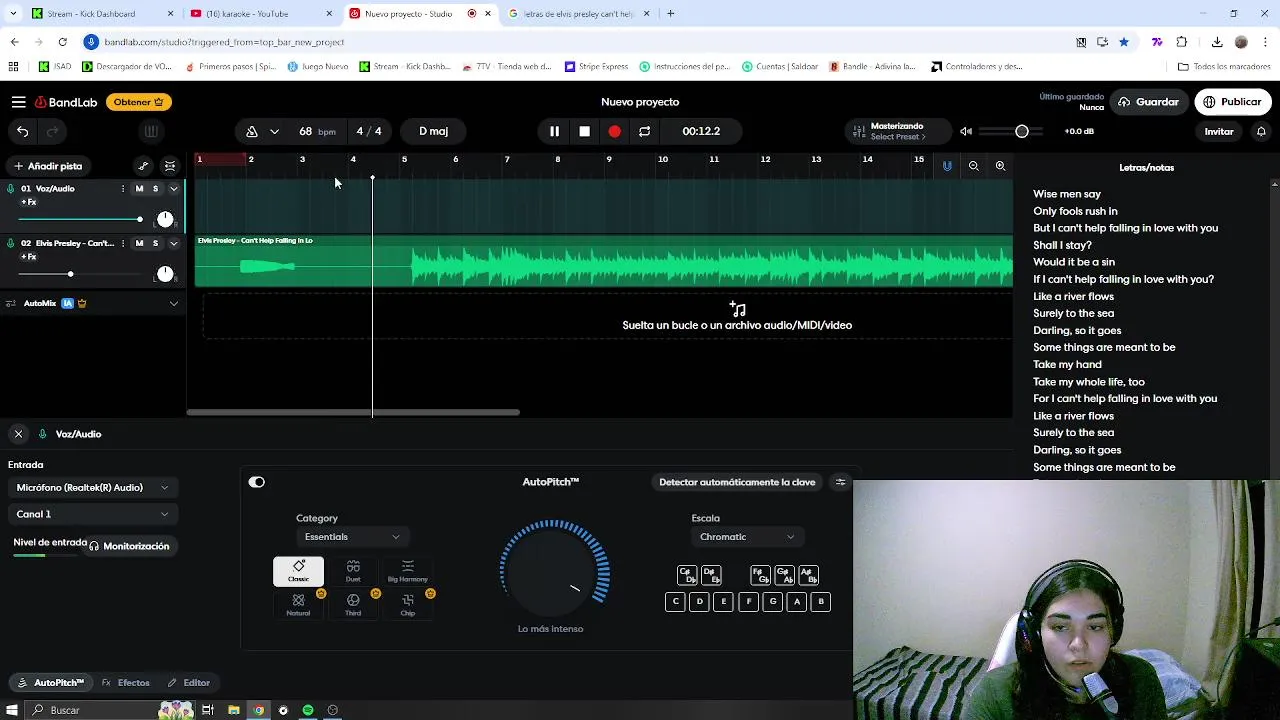
Task: Solo the Voz/Audio track
Action: 155,189
